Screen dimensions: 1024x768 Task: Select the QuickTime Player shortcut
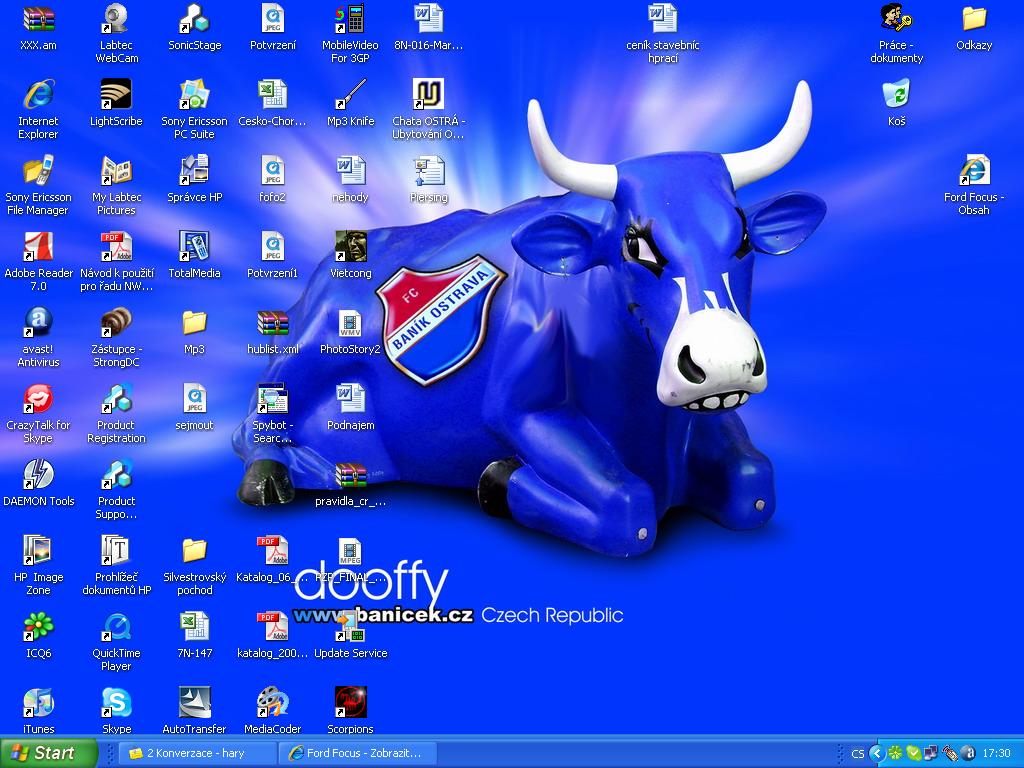(116, 628)
